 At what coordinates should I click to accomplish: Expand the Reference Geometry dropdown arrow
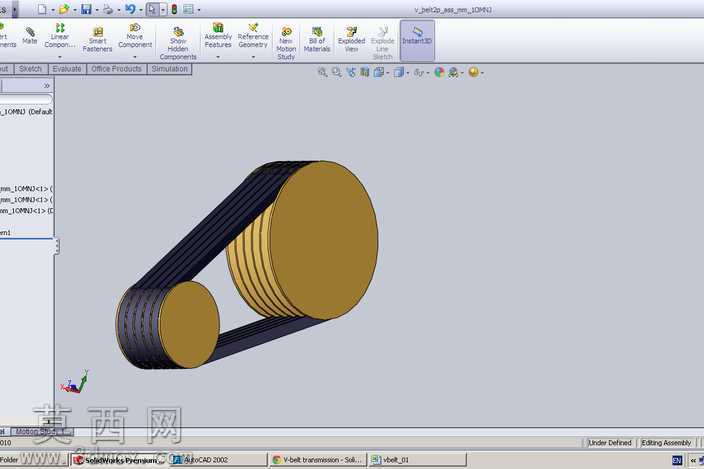click(253, 57)
